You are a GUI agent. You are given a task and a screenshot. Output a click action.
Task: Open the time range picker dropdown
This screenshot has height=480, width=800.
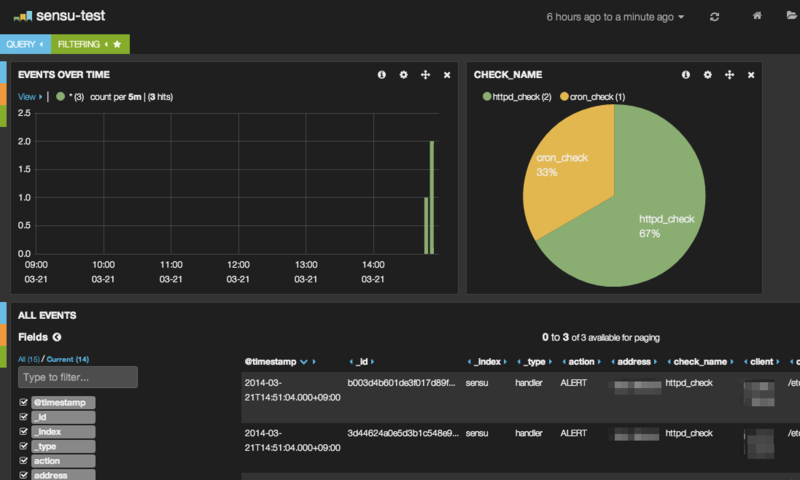615,17
